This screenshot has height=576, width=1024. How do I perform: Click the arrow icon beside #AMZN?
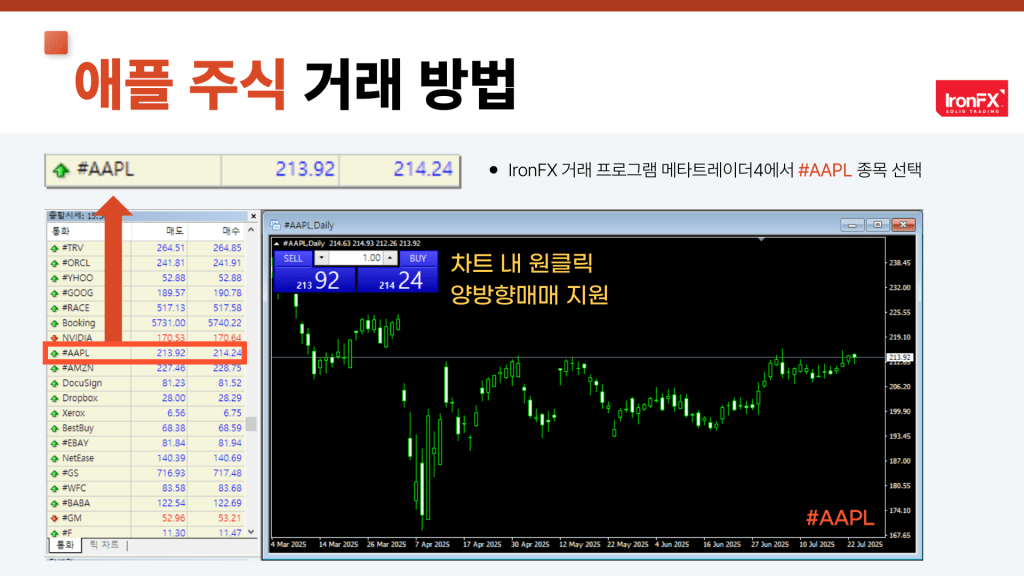54,368
